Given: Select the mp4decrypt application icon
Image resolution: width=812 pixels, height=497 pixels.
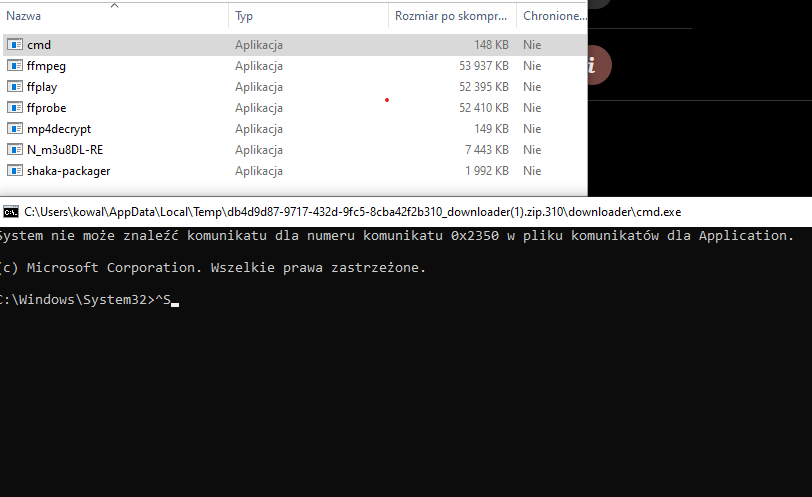Looking at the screenshot, I should click(x=14, y=128).
